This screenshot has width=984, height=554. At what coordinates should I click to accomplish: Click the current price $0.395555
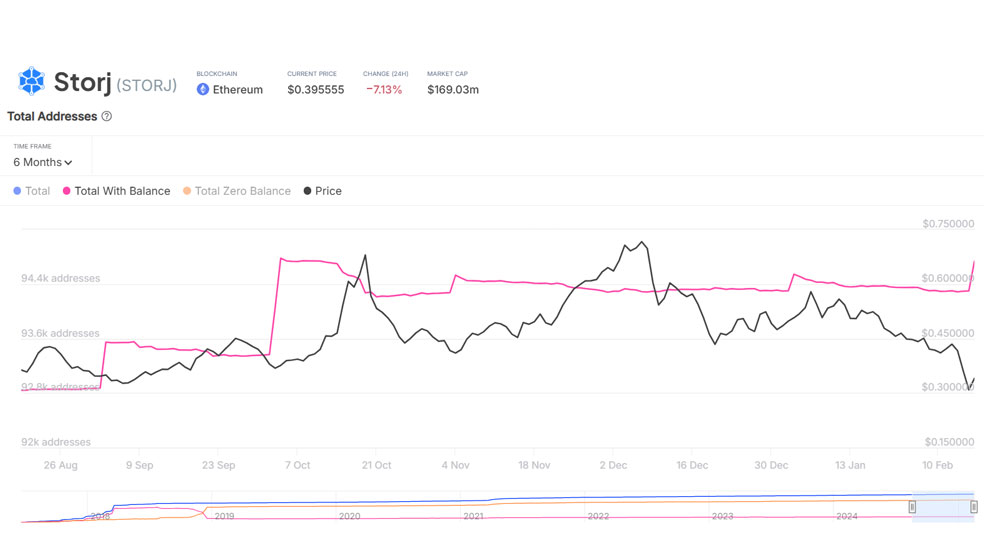pyautogui.click(x=316, y=90)
